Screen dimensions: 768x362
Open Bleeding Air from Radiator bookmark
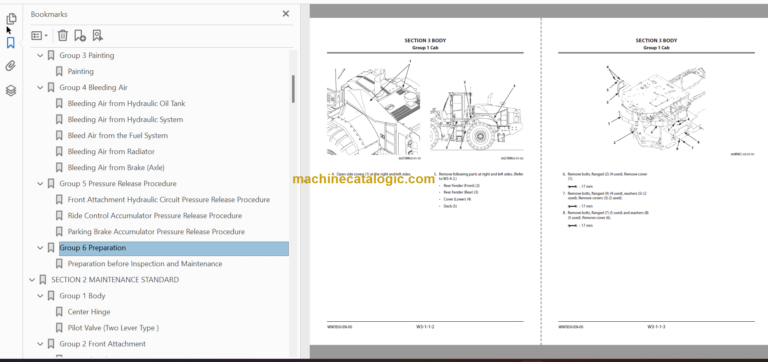coord(111,152)
